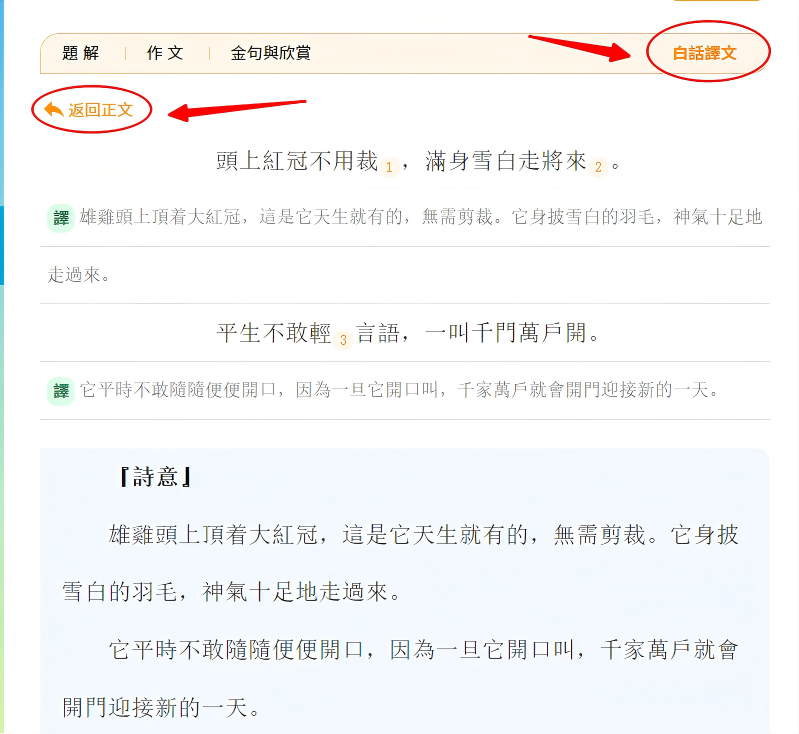Click the 返回正文 link
The width and height of the screenshot is (799, 734).
(100, 110)
